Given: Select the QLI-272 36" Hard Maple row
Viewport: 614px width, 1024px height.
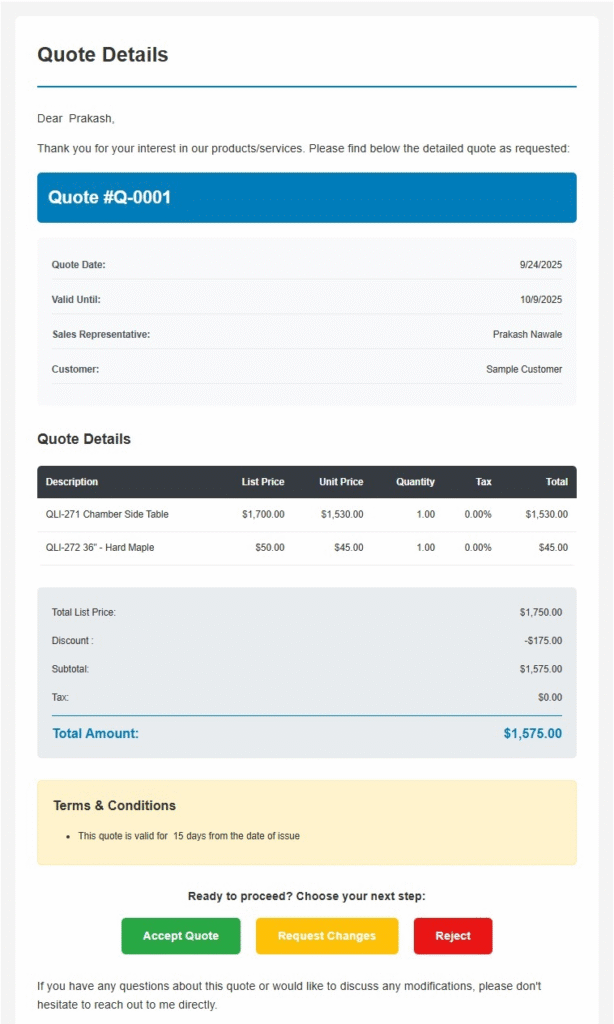Looking at the screenshot, I should (x=100, y=548).
